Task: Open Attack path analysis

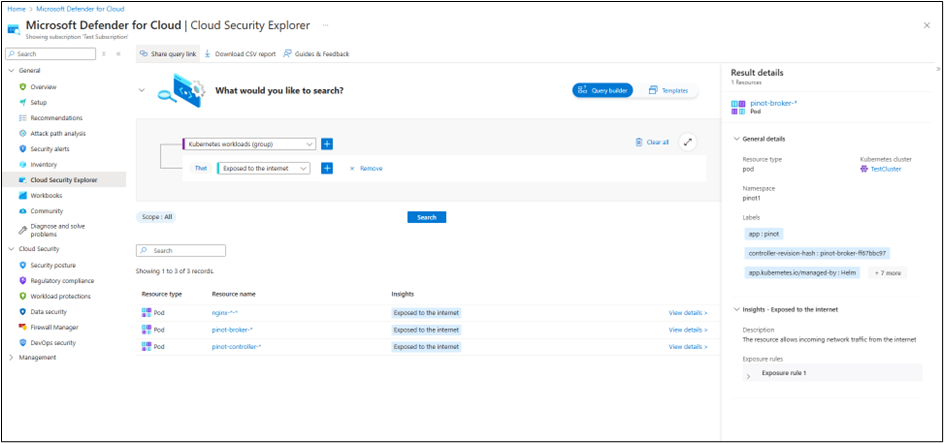Action: (x=58, y=134)
